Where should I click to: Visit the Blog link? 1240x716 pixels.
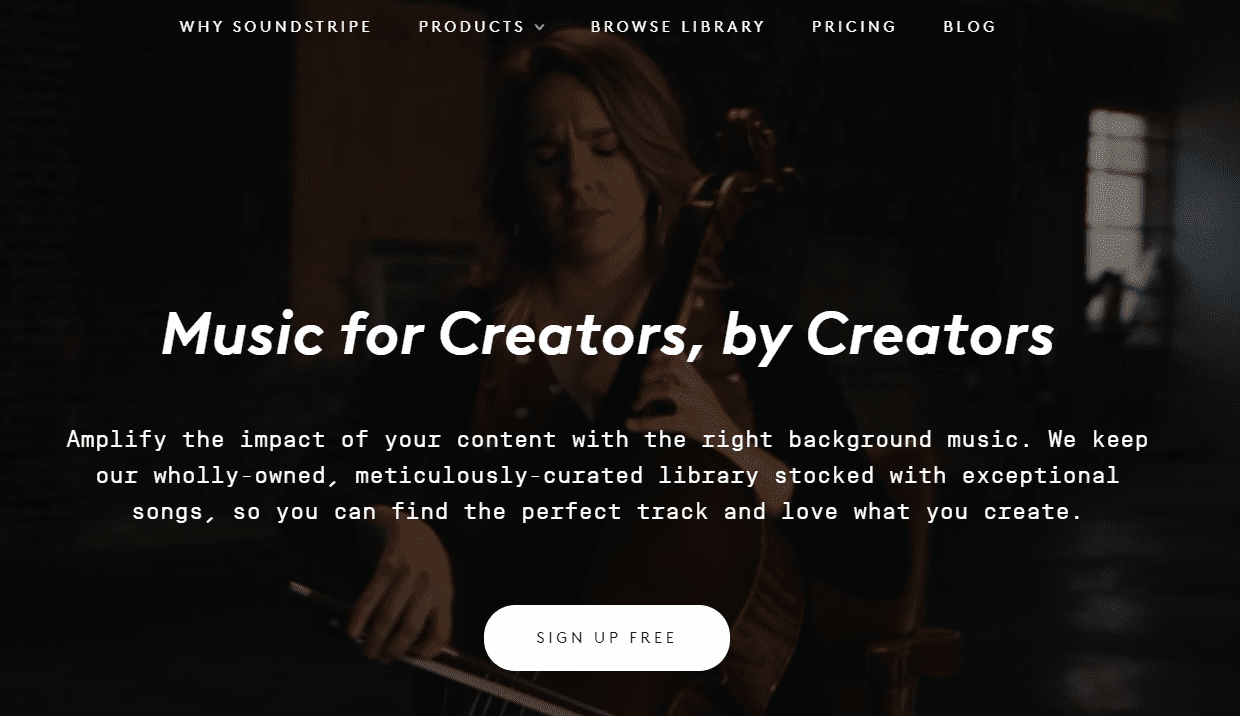point(969,27)
